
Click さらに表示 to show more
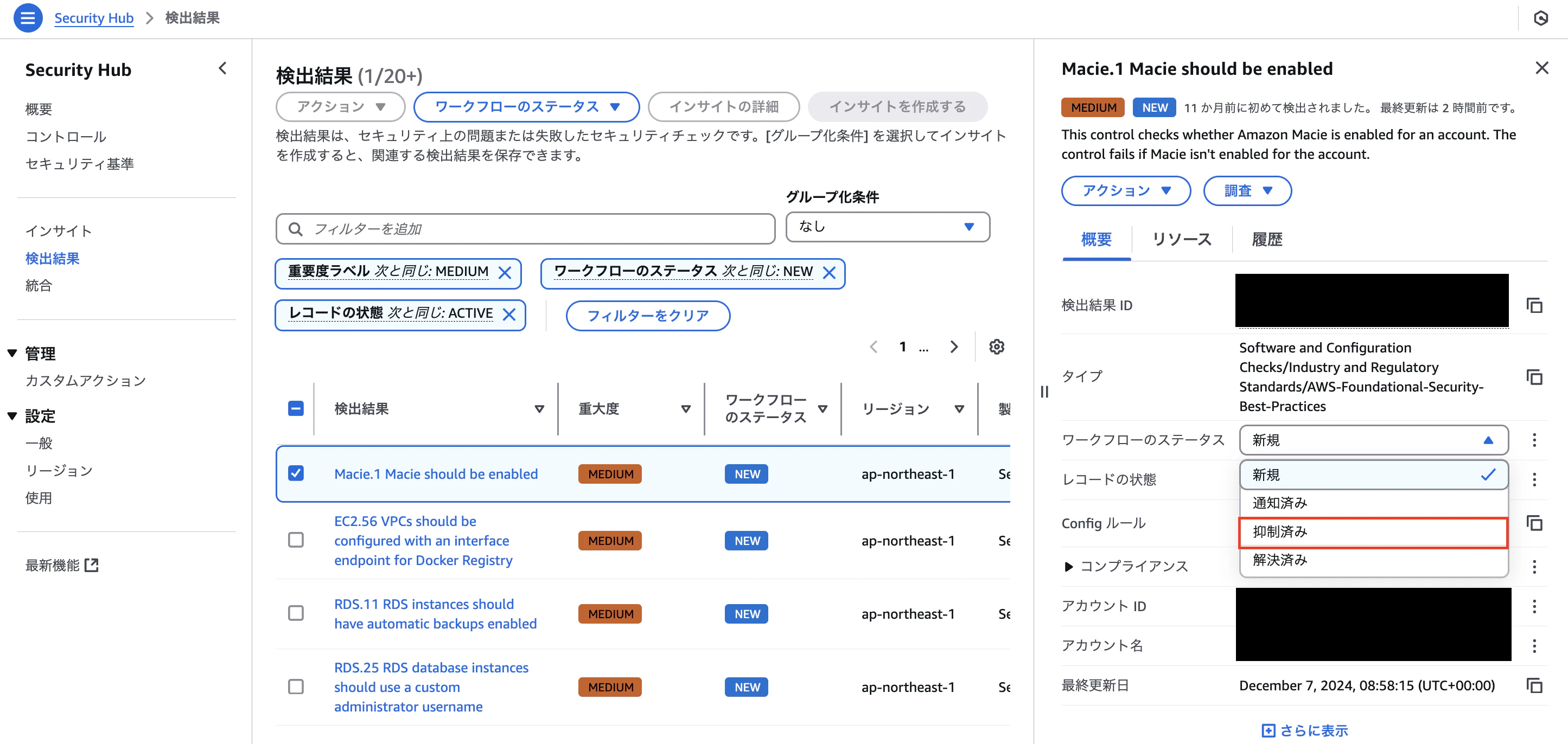[x=1304, y=730]
